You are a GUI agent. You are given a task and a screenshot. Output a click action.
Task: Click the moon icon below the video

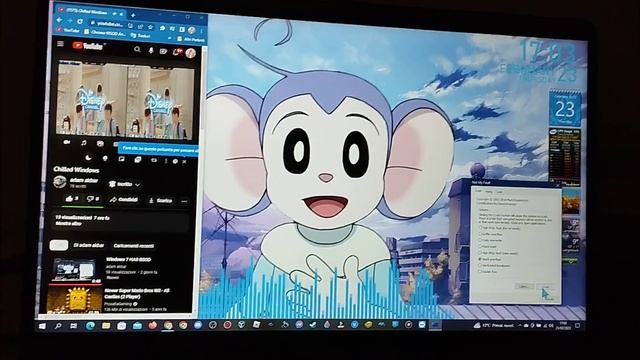88,158
